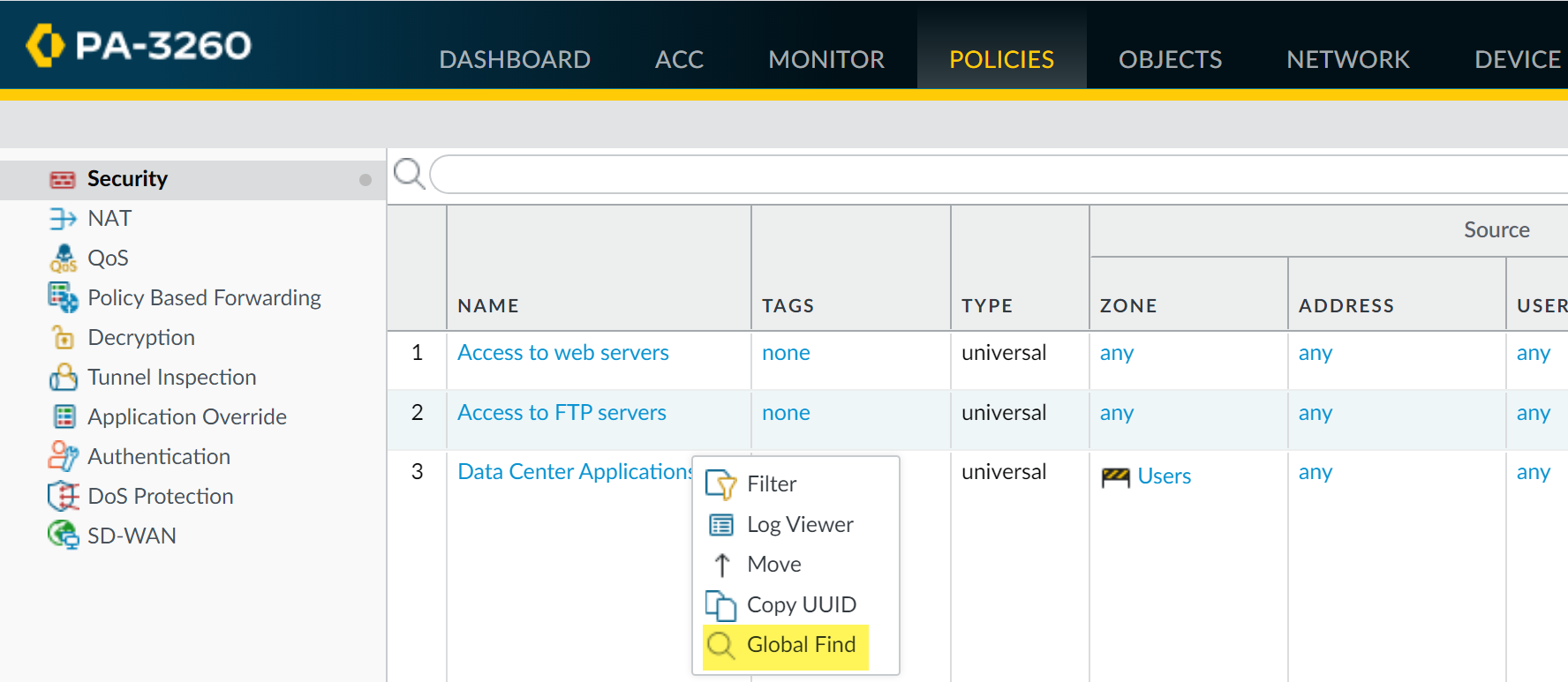Select Copy UUID in context menu

tap(801, 605)
